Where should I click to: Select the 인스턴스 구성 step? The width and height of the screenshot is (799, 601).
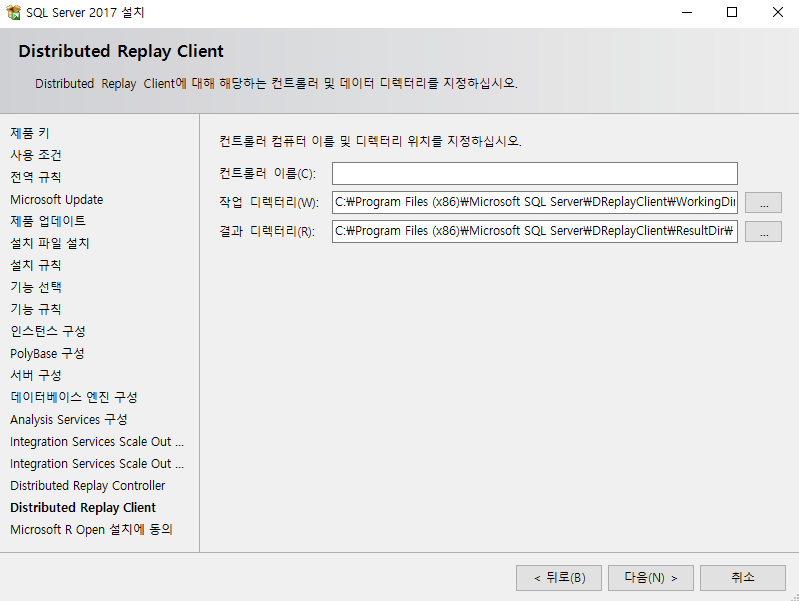48,331
